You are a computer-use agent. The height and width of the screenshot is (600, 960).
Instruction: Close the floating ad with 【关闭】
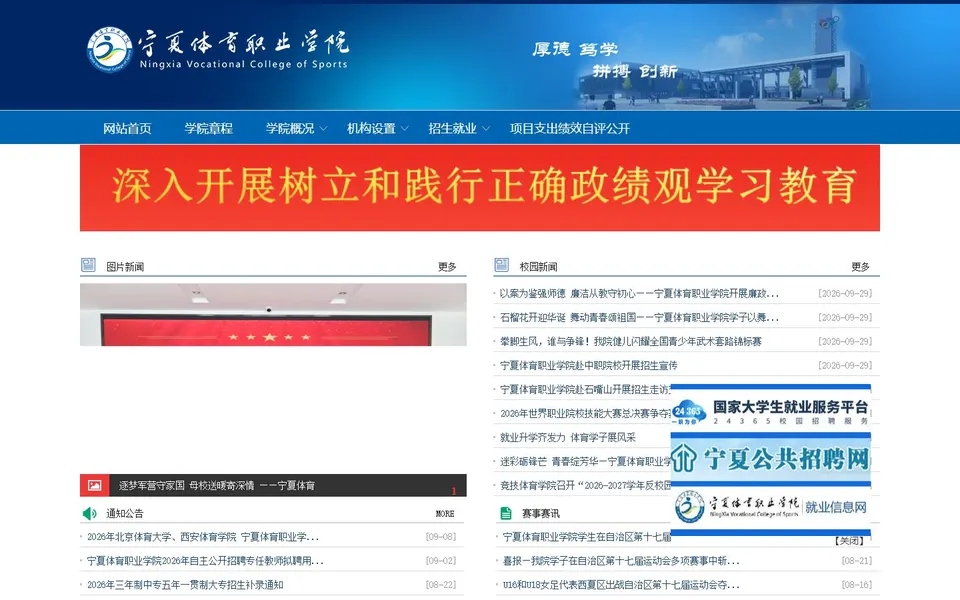(849, 541)
